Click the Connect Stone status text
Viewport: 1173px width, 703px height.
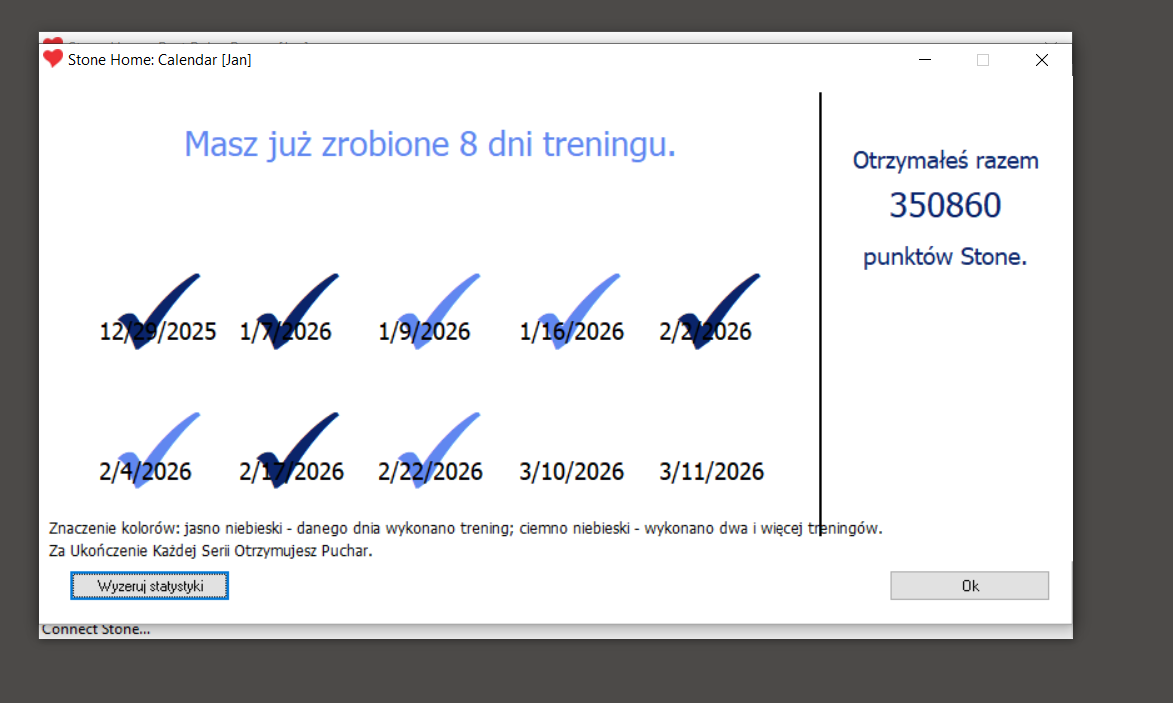tap(96, 630)
